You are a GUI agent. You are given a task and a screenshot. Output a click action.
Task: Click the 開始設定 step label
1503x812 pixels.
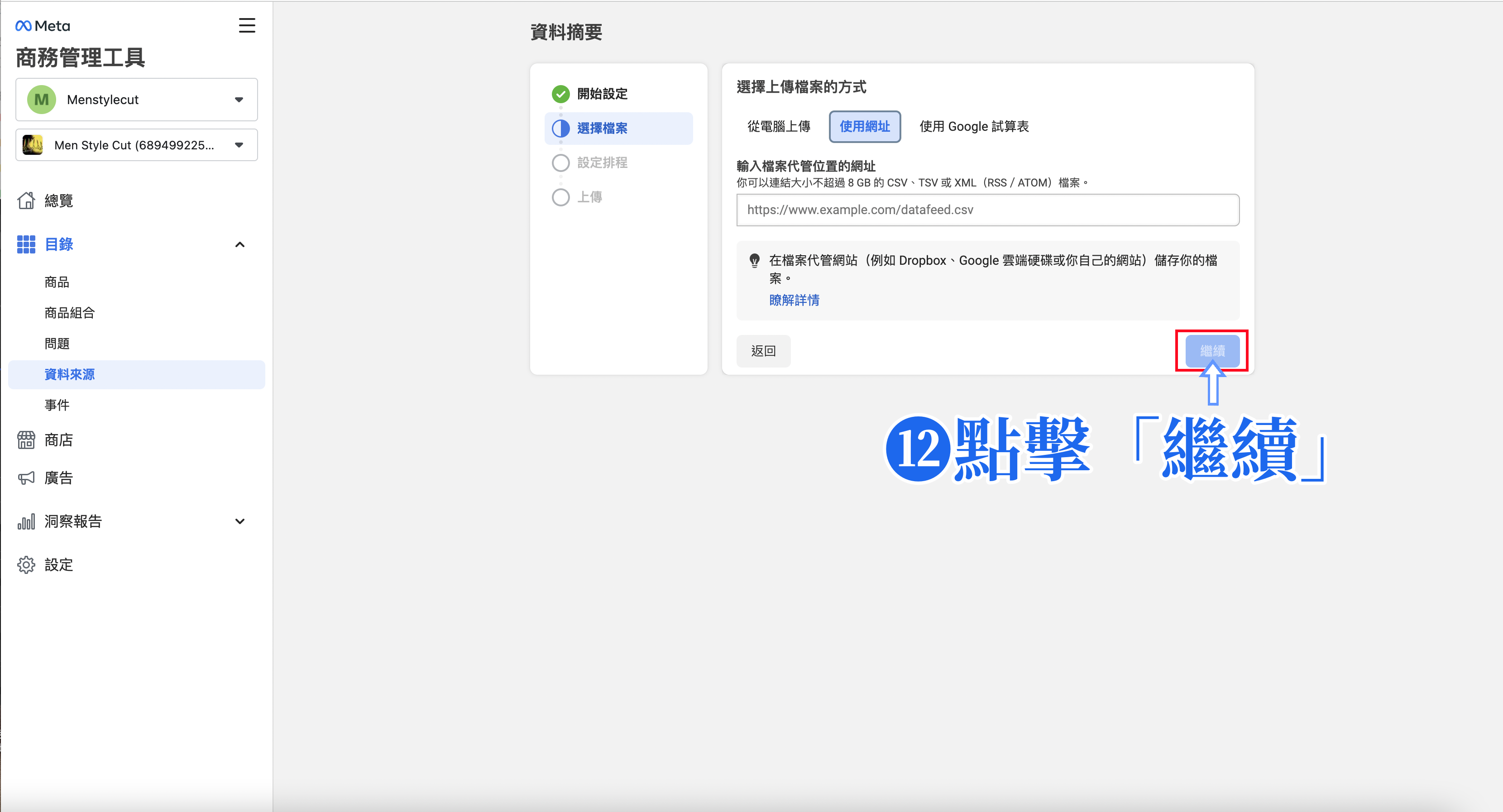pyautogui.click(x=602, y=93)
